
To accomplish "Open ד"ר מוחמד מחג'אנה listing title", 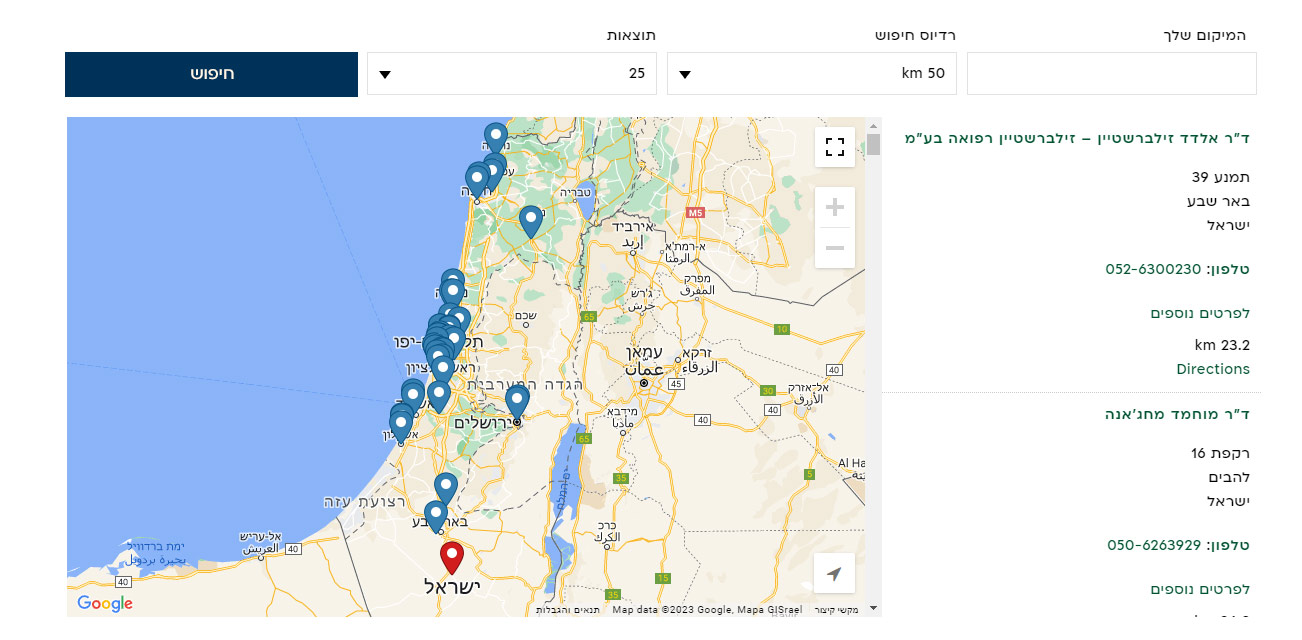I will coord(1177,414).
